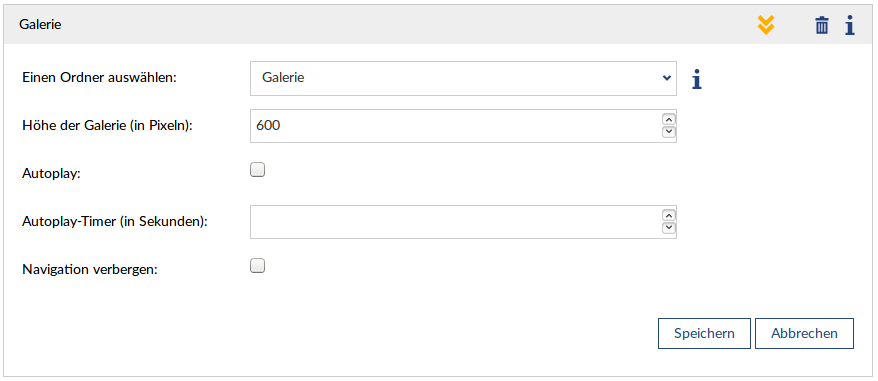This screenshot has width=878, height=381.
Task: Click the 'Einen Ordner auswählen:' label
Action: pos(99,78)
